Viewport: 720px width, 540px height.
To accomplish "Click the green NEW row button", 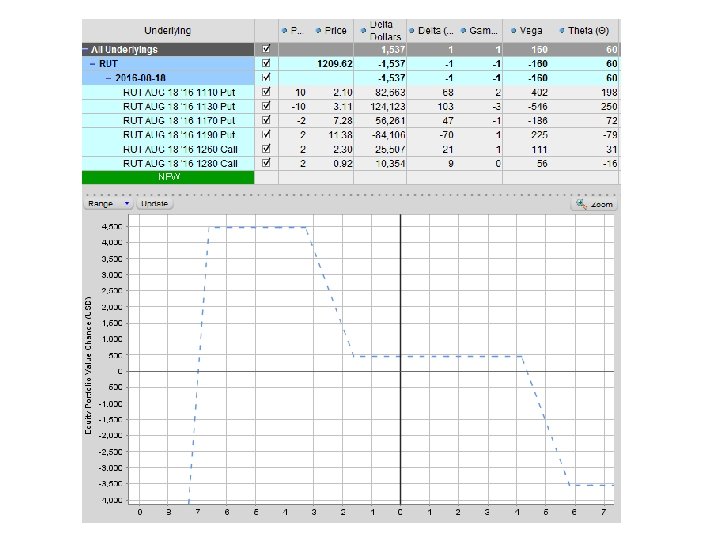I will tap(168, 176).
